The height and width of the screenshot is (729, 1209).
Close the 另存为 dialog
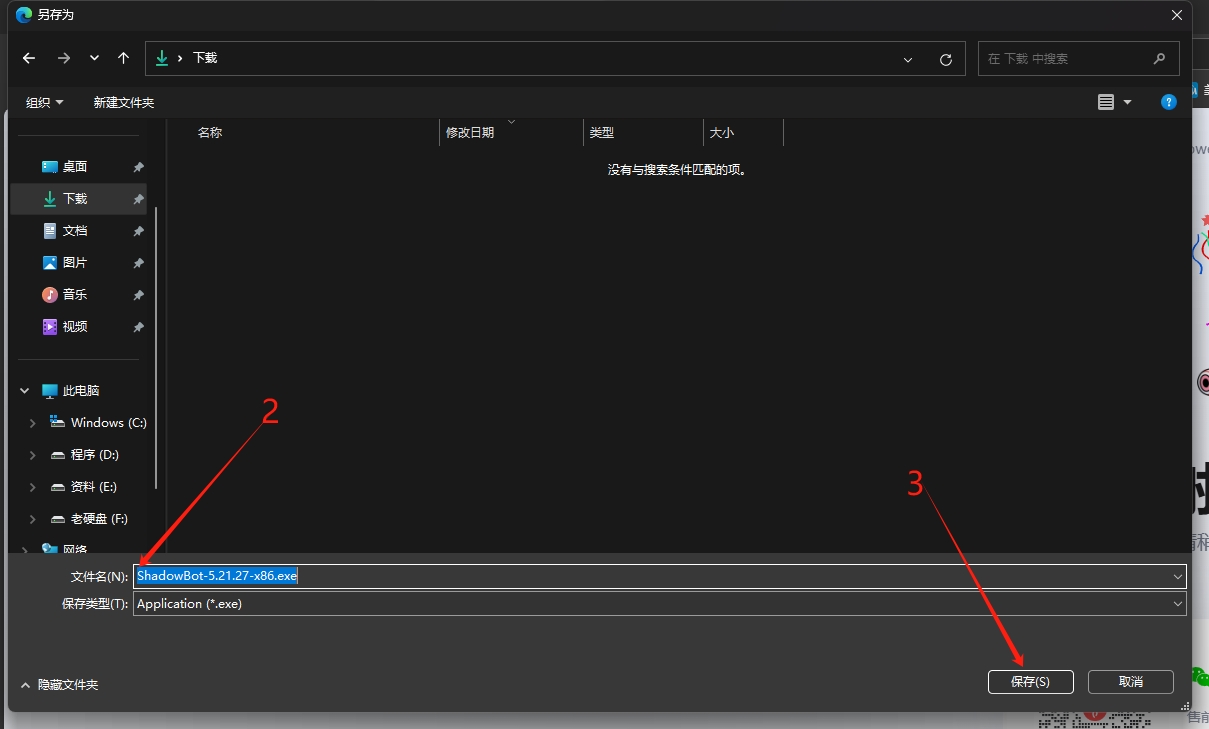[1177, 14]
